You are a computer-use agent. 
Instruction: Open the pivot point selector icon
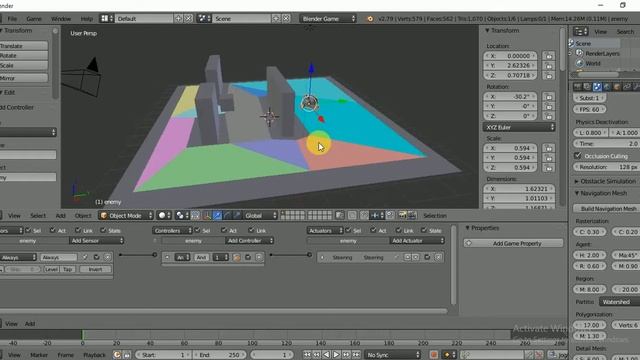pyautogui.click(x=182, y=216)
